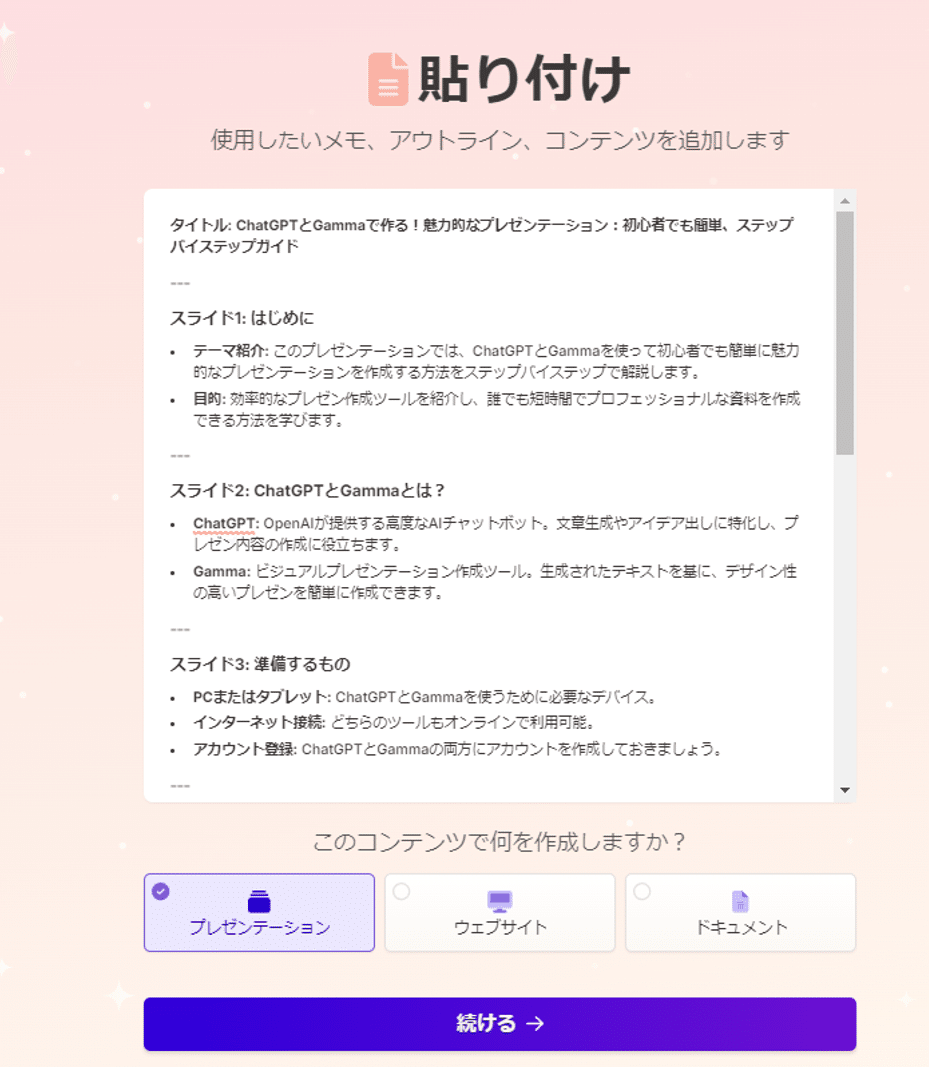This screenshot has width=929, height=1067.
Task: Click the ウェブサイト label text
Action: pyautogui.click(x=500, y=928)
